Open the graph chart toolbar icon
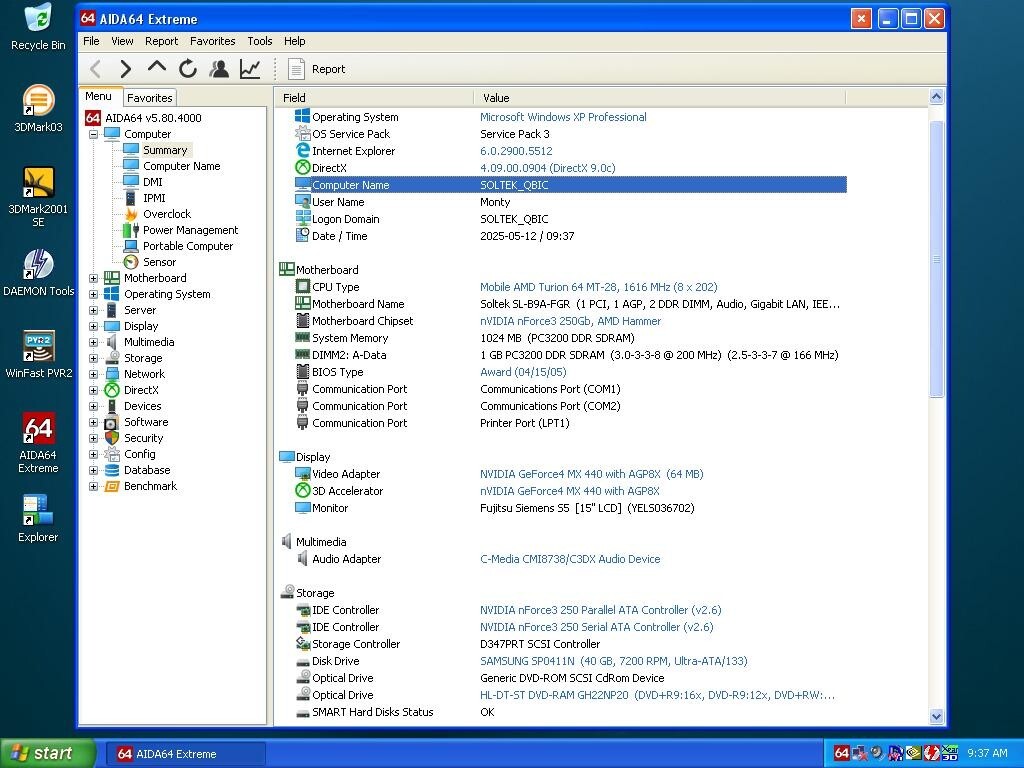1024x768 pixels. 250,69
